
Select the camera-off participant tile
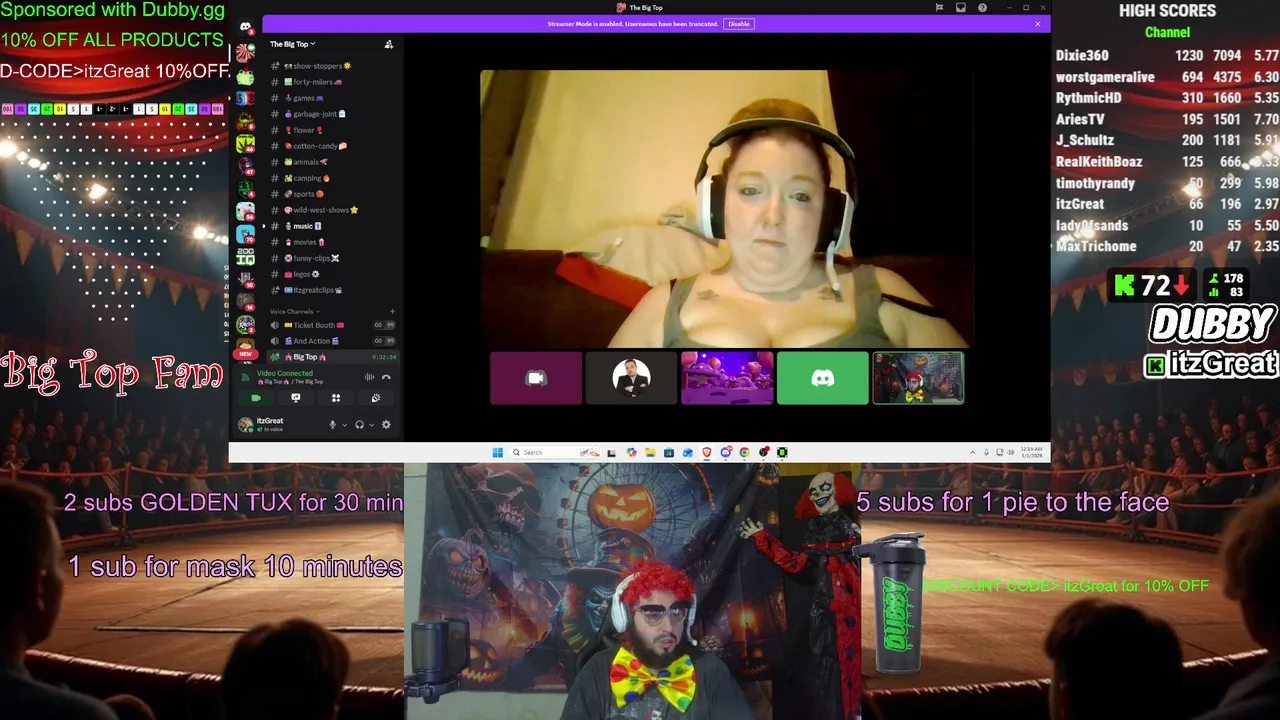536,378
